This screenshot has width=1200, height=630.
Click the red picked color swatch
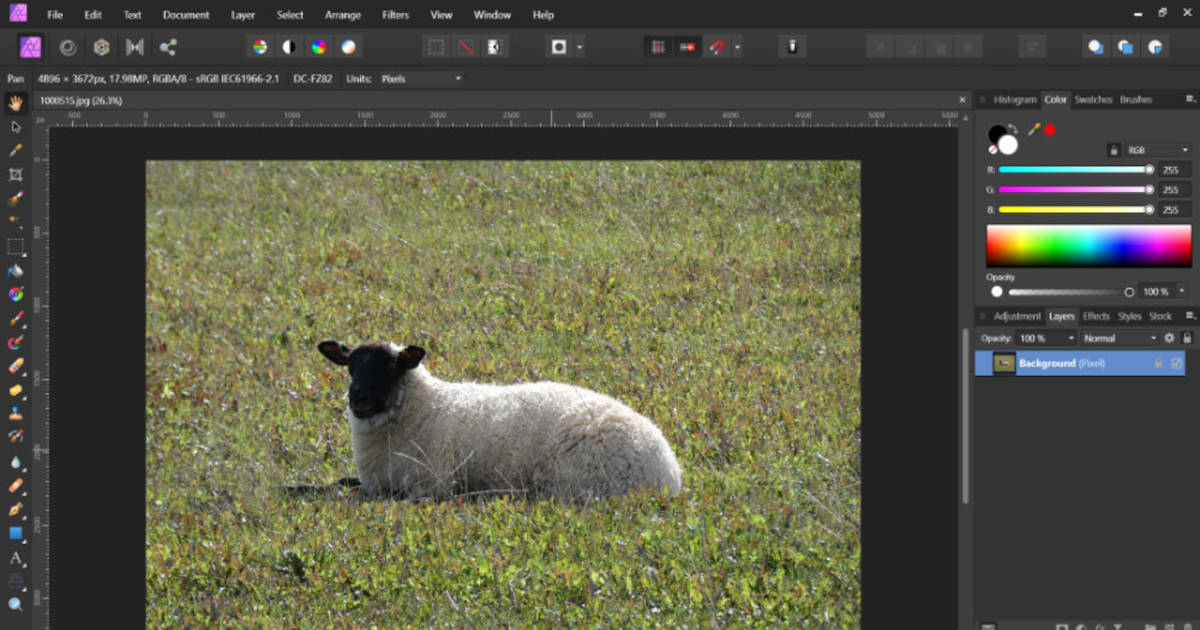pyautogui.click(x=1050, y=130)
